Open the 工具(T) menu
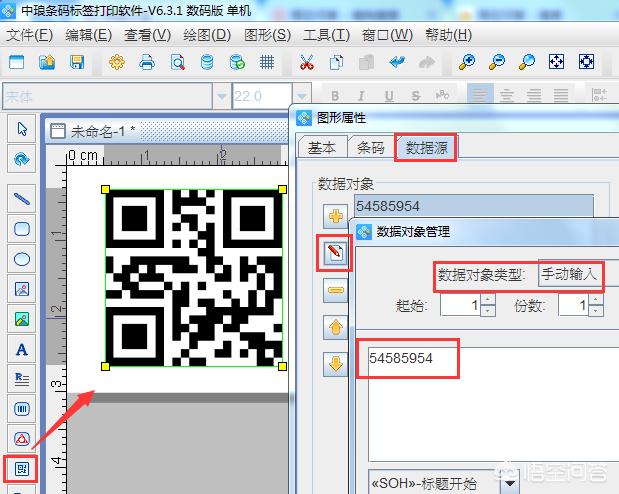619x494 pixels. 326,35
